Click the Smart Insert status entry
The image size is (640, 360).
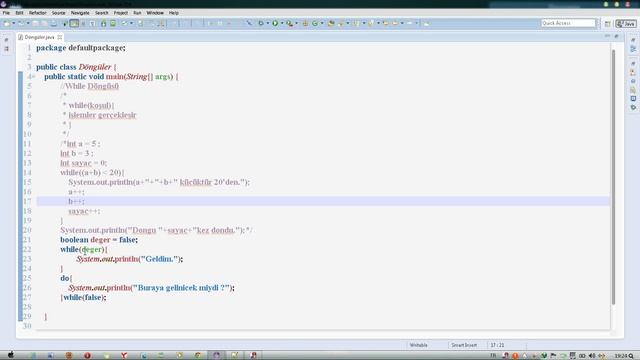[x=464, y=345]
